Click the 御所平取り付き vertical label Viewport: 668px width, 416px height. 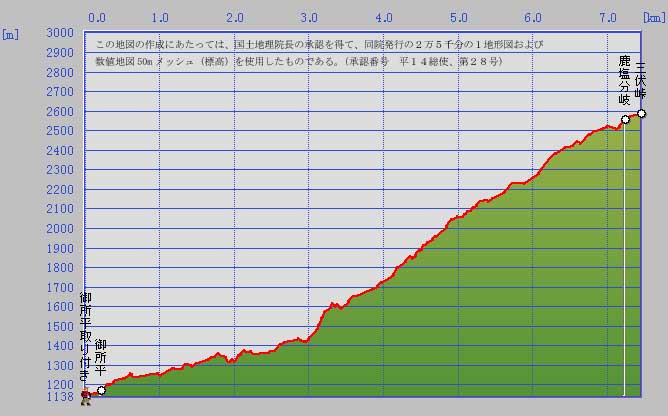[x=86, y=337]
